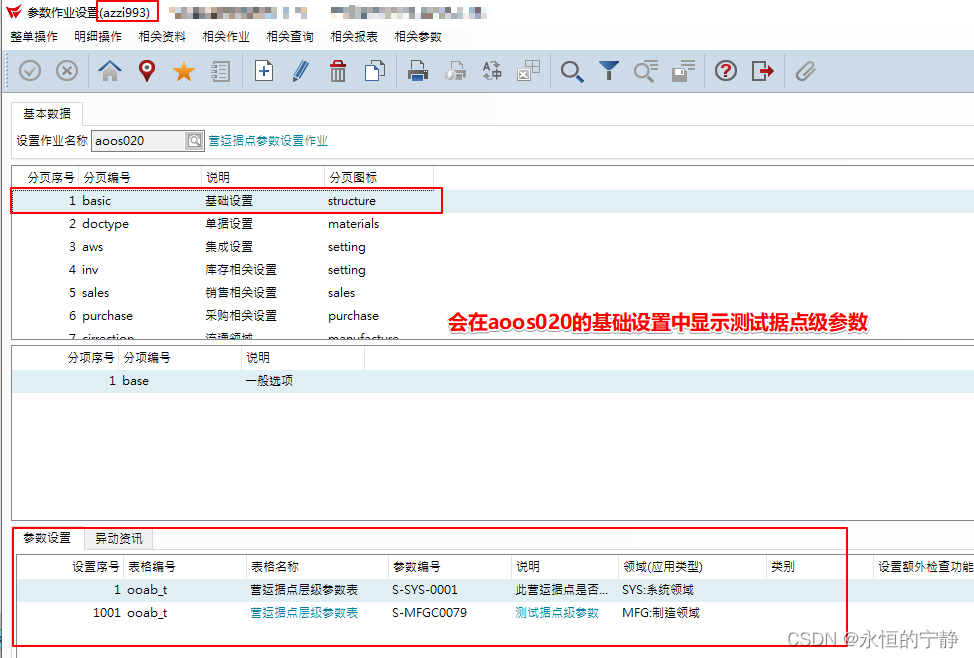Open 测试据点级参数 link
Screen dimensions: 974x658
(x=557, y=613)
